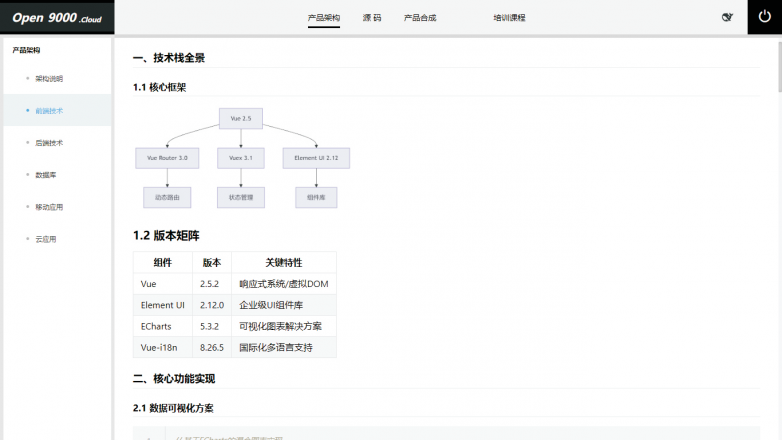The height and width of the screenshot is (440, 782).
Task: Open the 产品合成 top navigation item
Action: 419,18
